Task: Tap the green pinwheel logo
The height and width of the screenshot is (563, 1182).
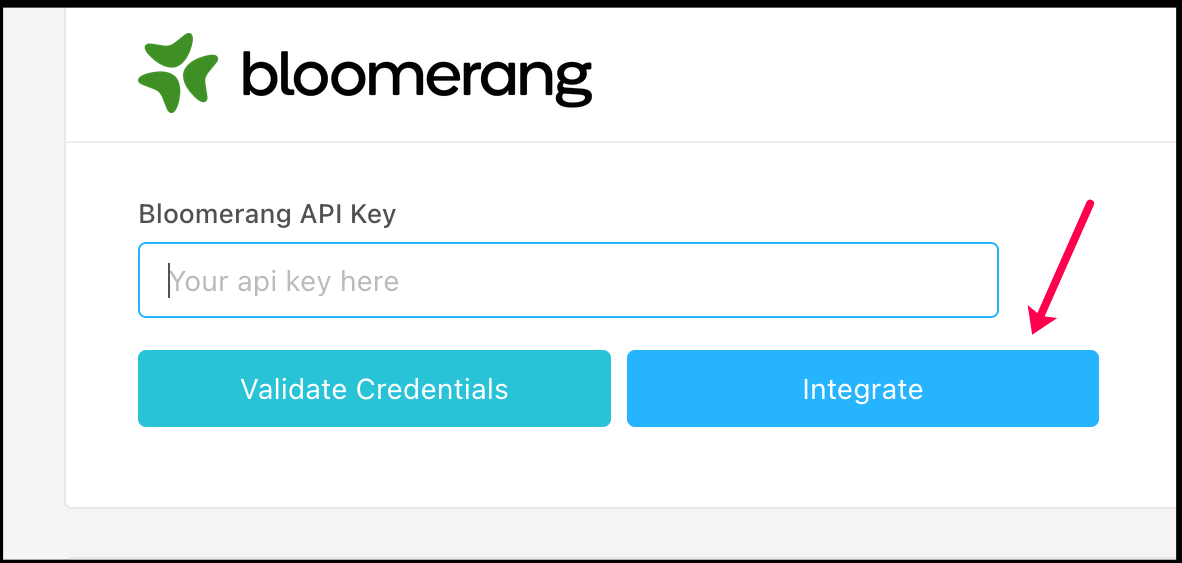Action: click(x=178, y=72)
